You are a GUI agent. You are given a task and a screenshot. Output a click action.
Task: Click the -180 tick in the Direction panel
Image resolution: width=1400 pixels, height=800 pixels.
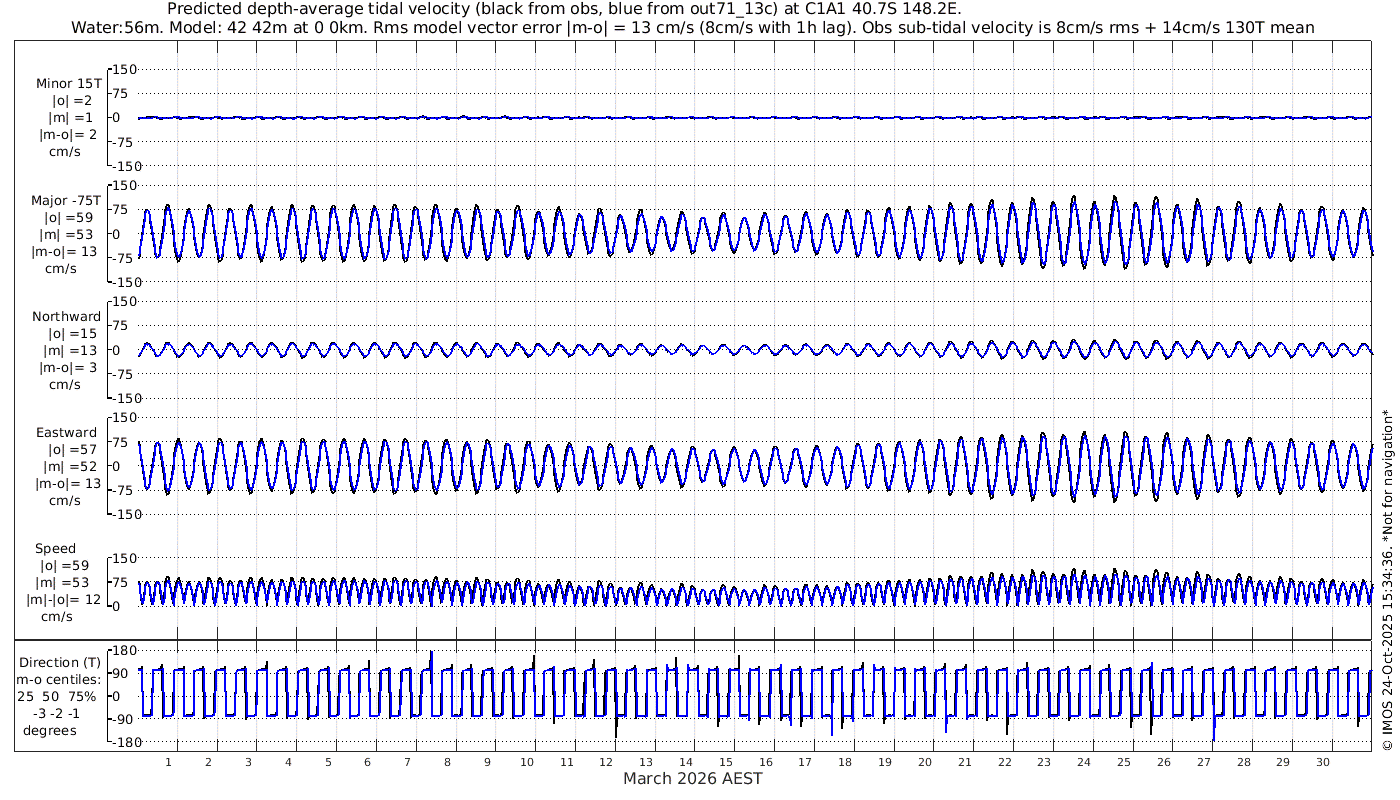click(122, 742)
